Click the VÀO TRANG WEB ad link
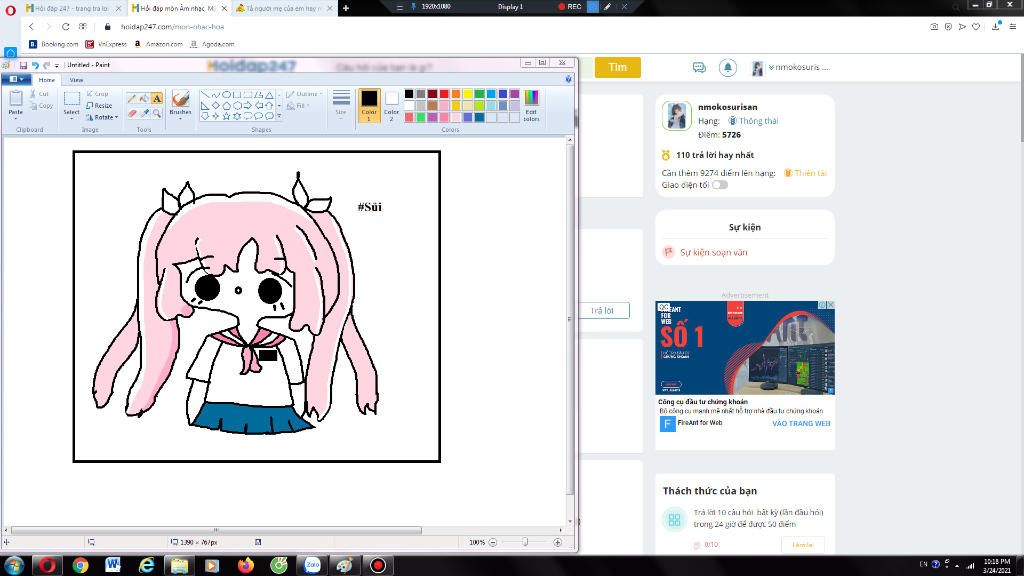The image size is (1024, 576). pyautogui.click(x=801, y=423)
